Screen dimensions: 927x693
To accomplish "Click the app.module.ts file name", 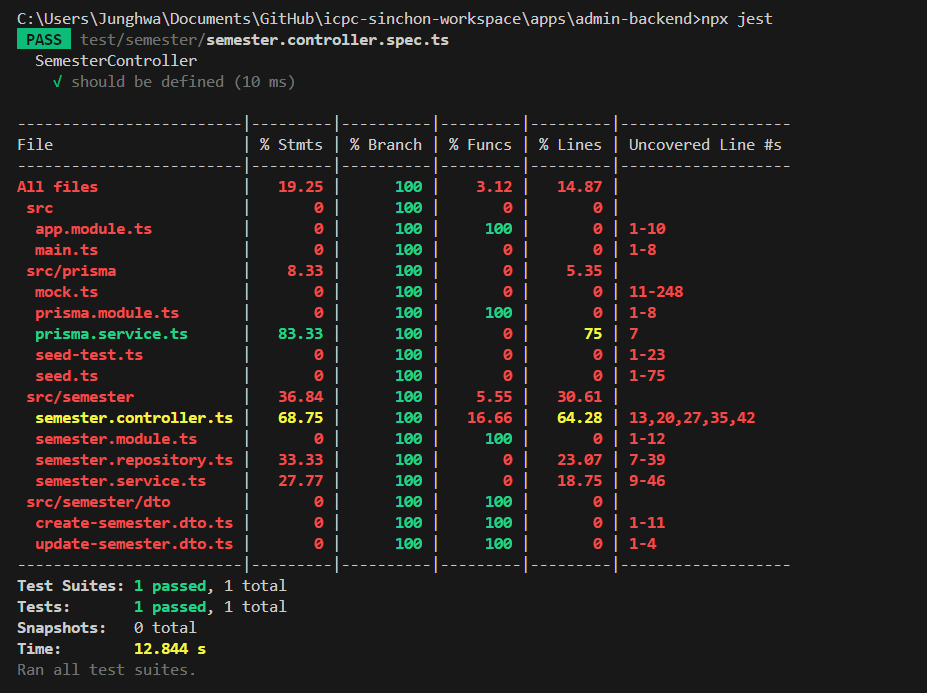I will 93,229.
